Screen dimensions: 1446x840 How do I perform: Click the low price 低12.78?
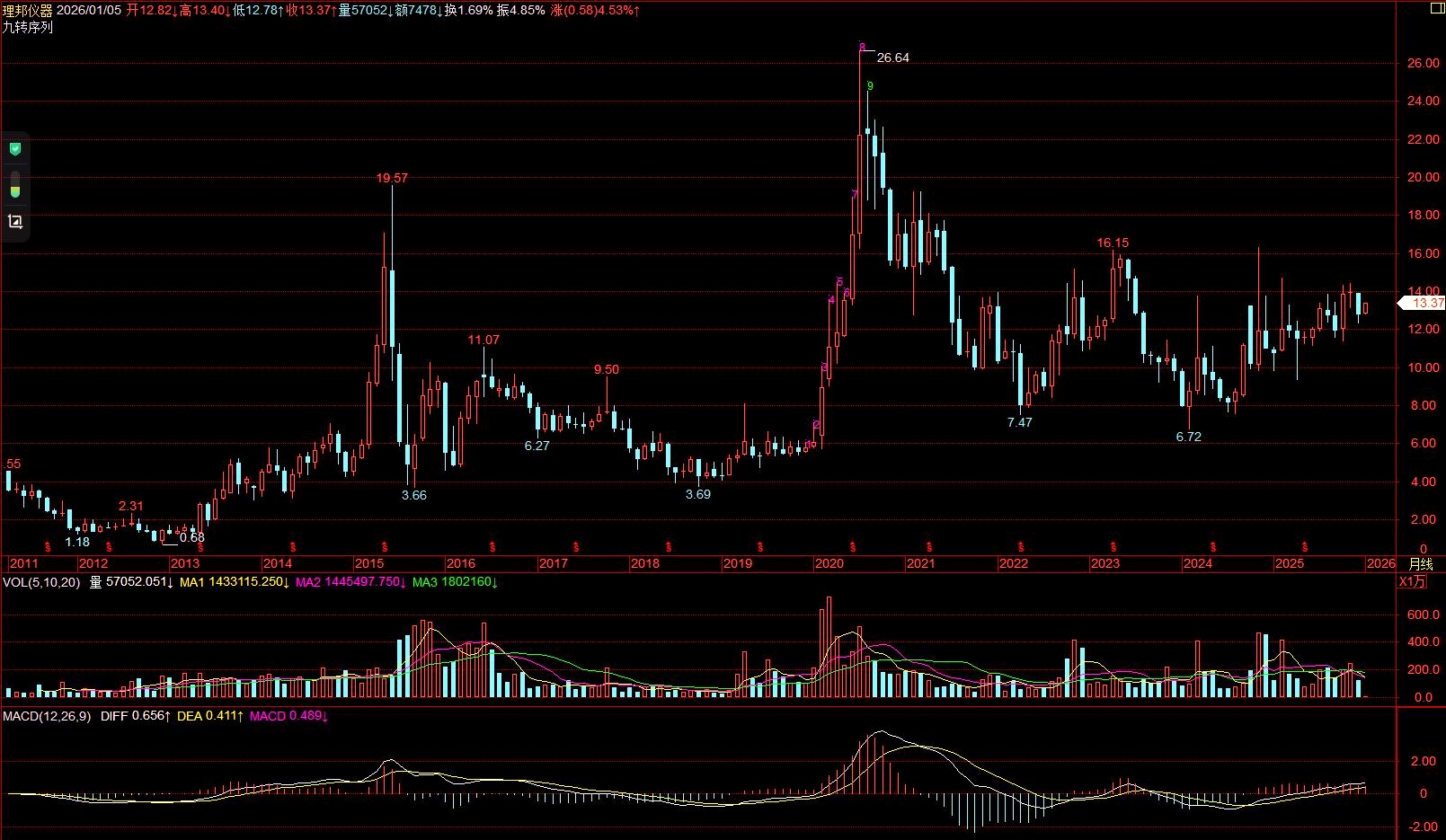pyautogui.click(x=257, y=10)
